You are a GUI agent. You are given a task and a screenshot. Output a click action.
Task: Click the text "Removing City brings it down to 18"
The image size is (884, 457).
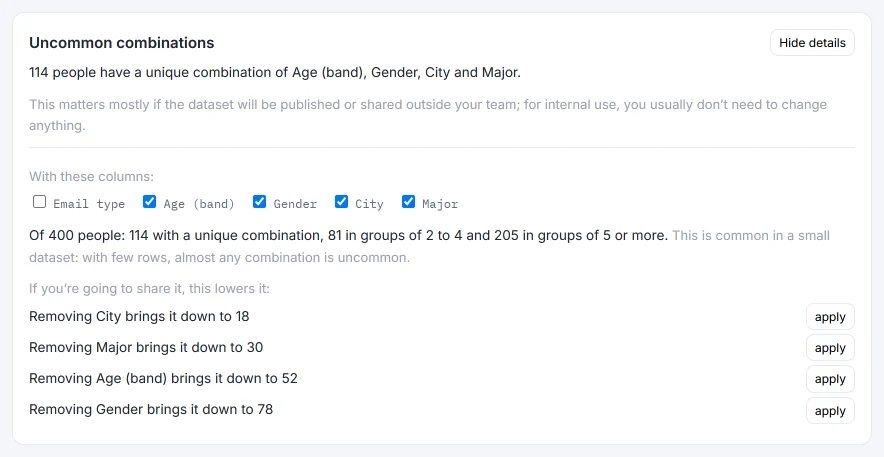pyautogui.click(x=139, y=316)
